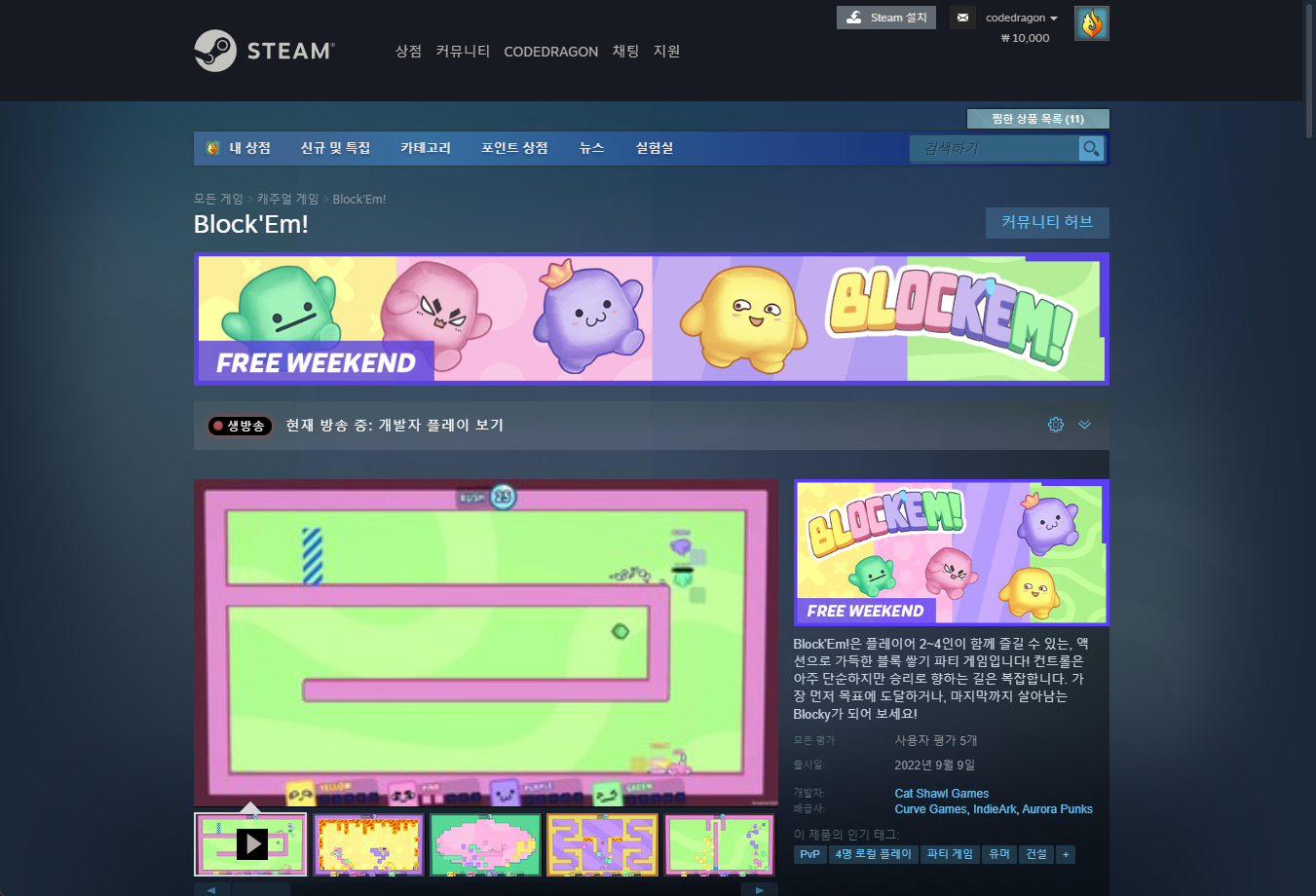The height and width of the screenshot is (896, 1316).
Task: Click the store search input field
Action: coord(995,148)
